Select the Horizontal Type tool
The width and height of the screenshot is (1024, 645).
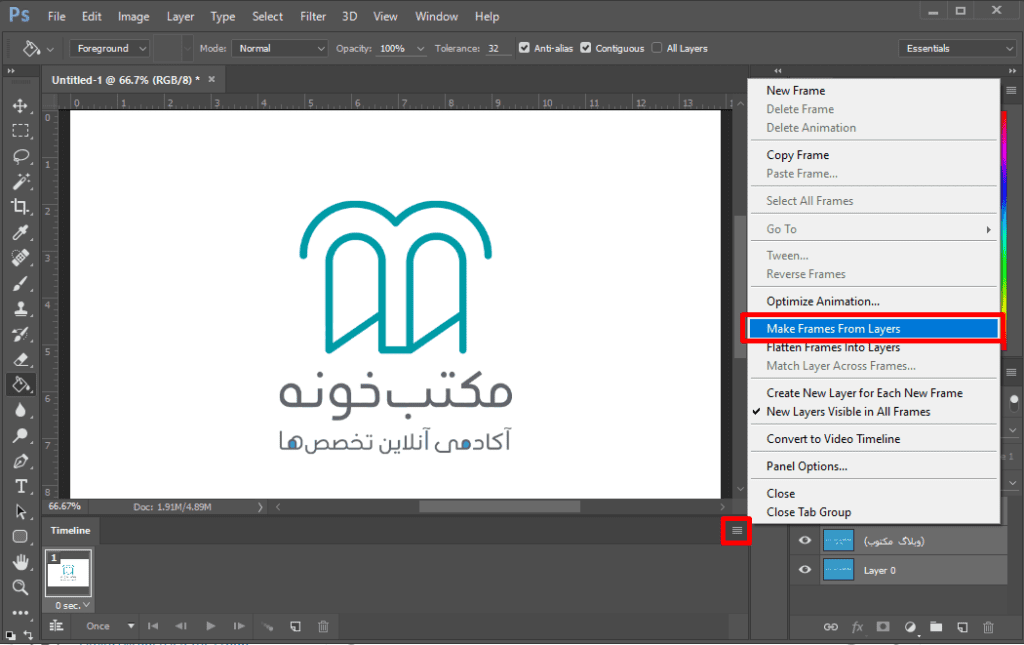coord(20,486)
